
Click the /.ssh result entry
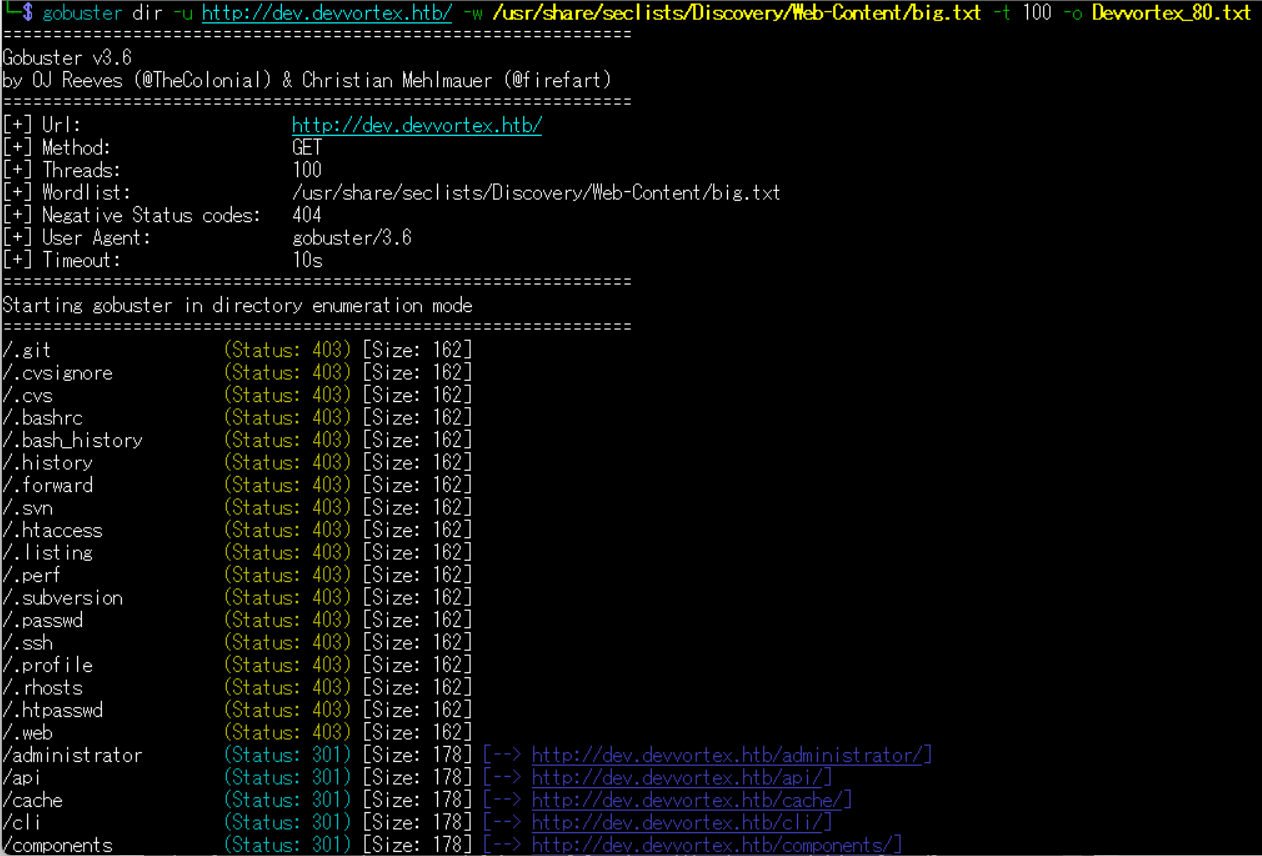[27, 643]
